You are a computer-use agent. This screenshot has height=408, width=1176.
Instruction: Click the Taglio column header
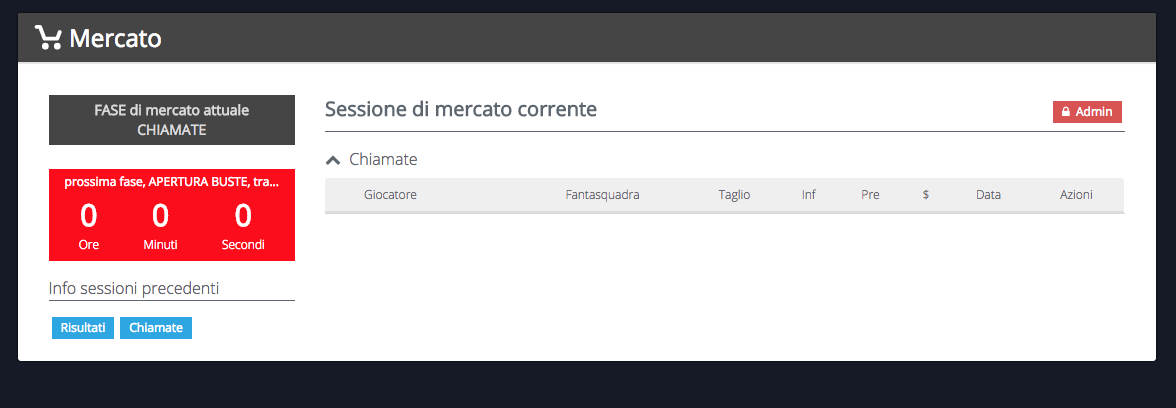(x=734, y=195)
